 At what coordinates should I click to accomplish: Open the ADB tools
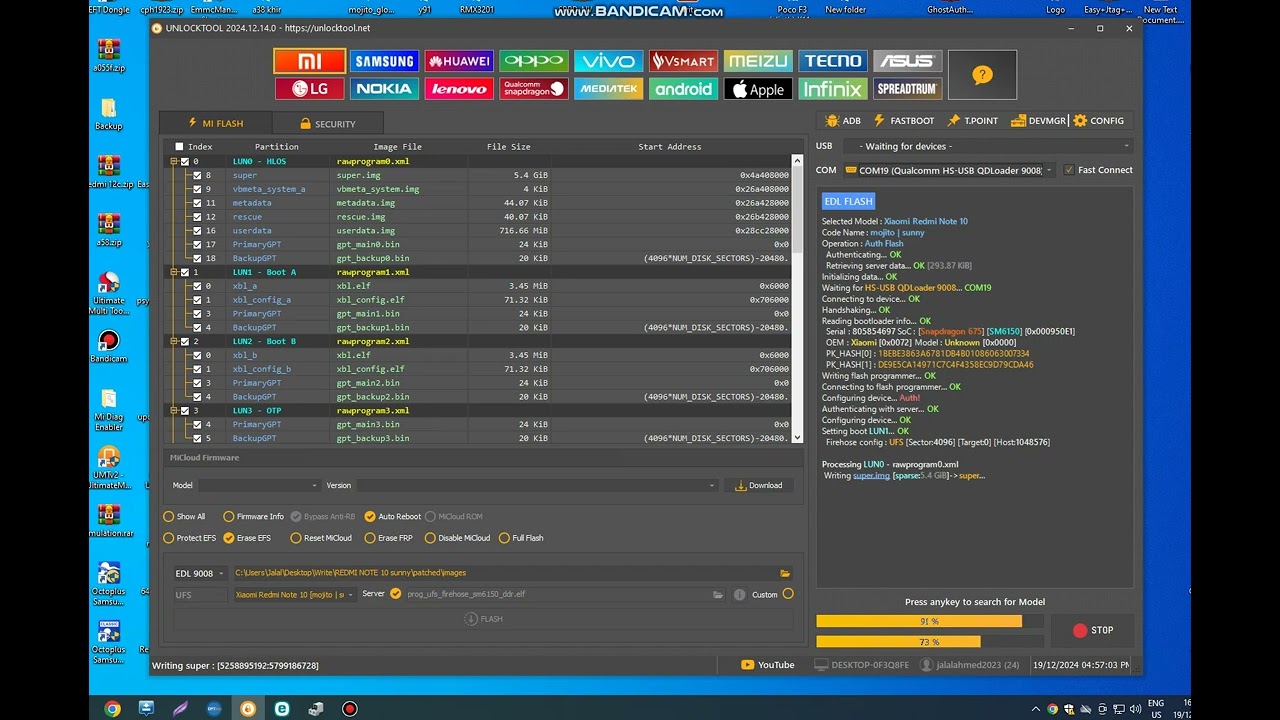click(x=843, y=121)
